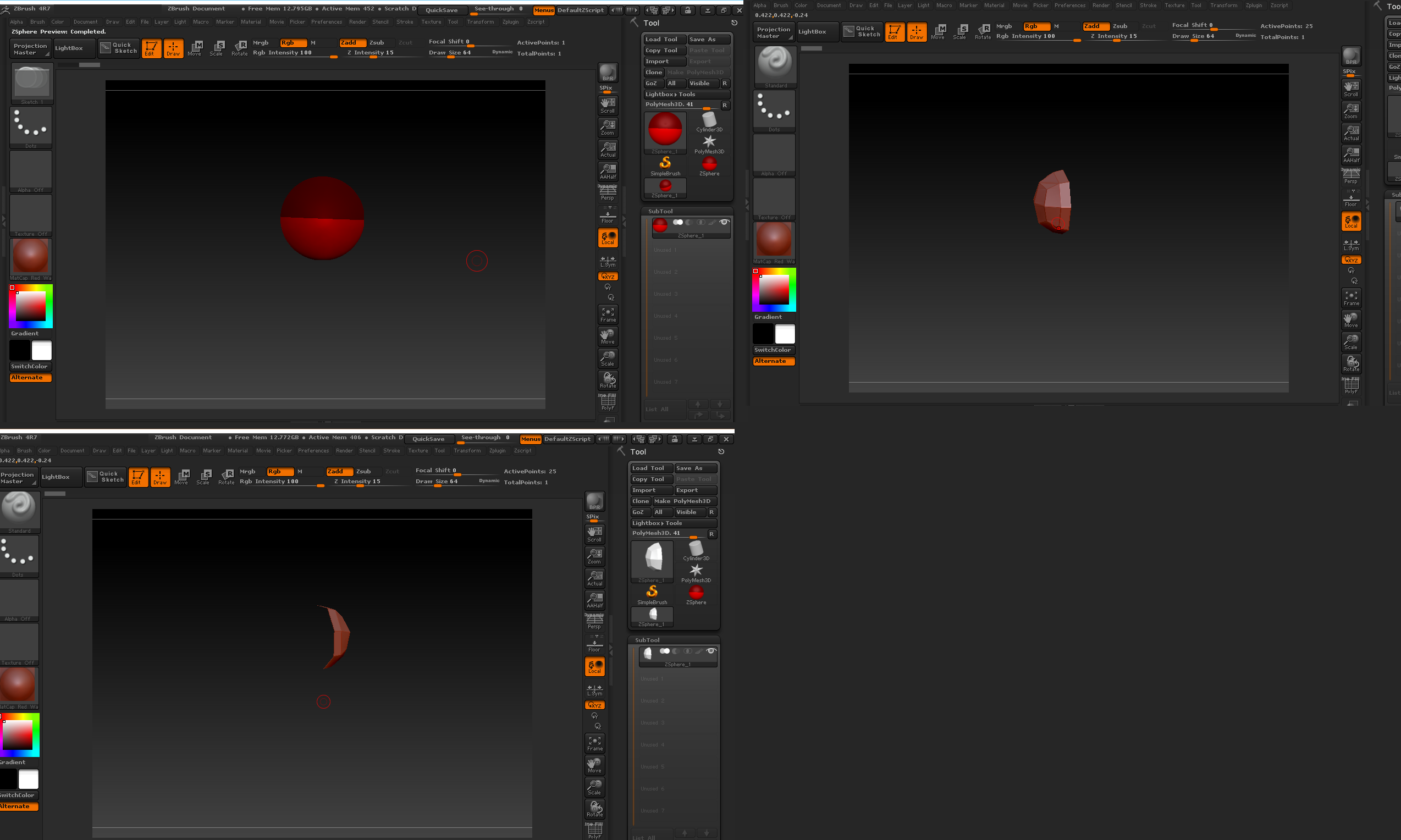
Task: Toggle Persp perspective in top-left window
Action: pos(608,192)
